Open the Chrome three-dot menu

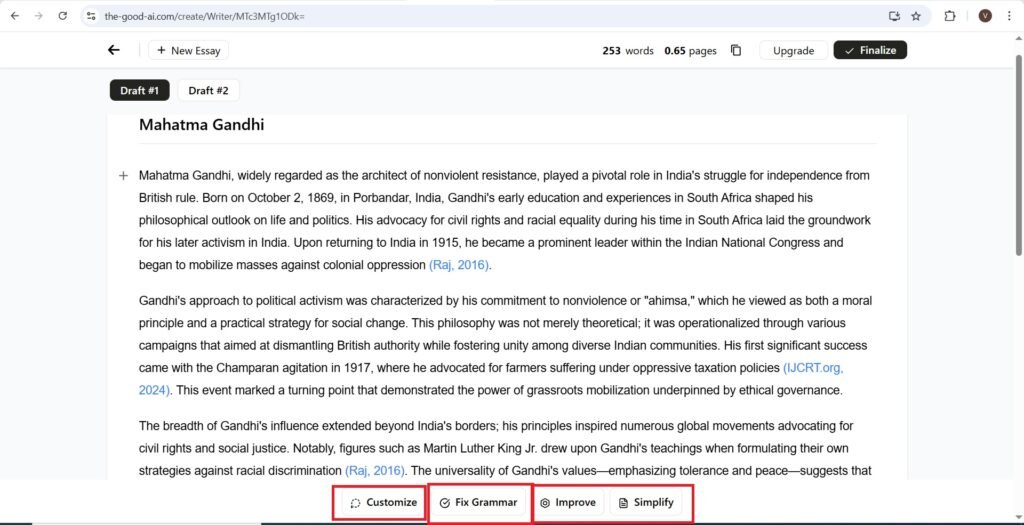click(1010, 16)
